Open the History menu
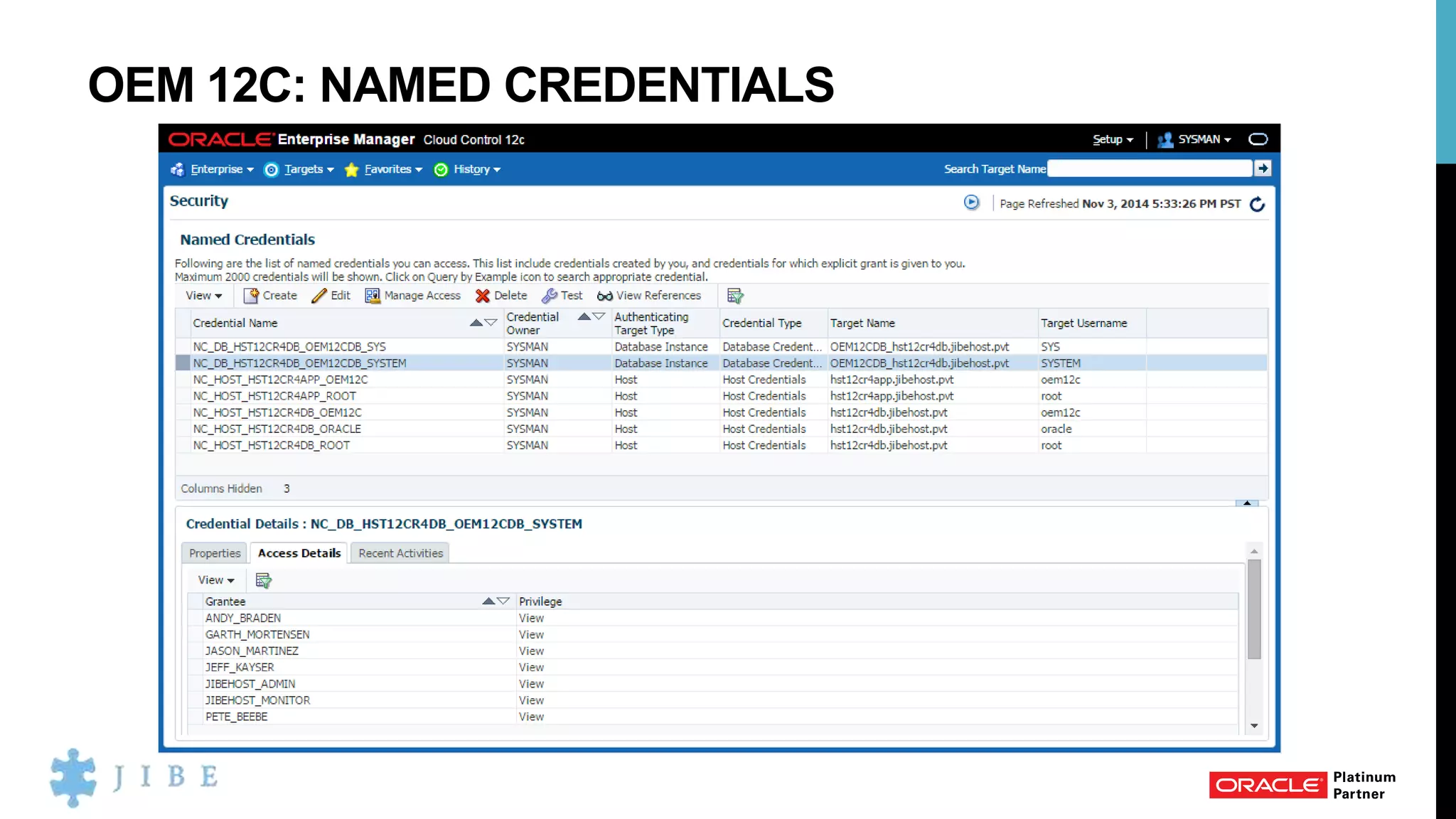Screen dimensions: 1456x819 468,169
